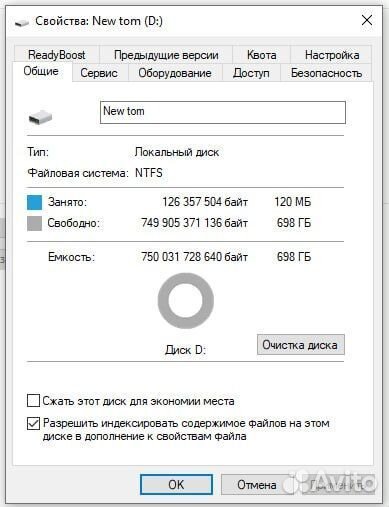Viewport: 389px width, 507px height.
Task: Click the volume name field New tom
Action: 223,112
